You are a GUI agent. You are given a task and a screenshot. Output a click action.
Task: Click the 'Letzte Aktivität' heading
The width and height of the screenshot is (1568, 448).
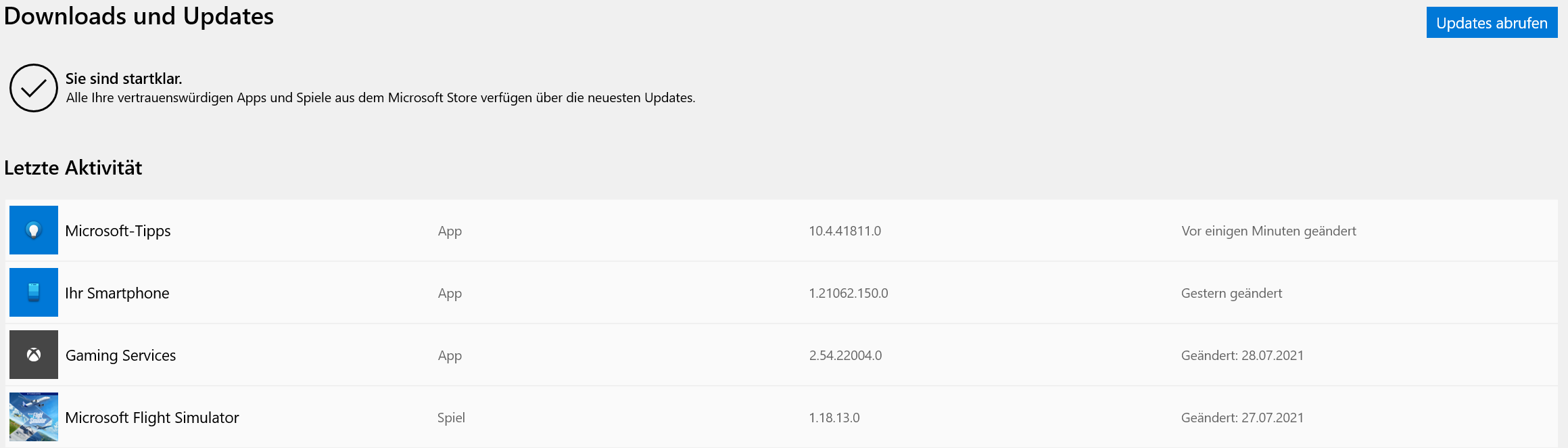pos(73,167)
